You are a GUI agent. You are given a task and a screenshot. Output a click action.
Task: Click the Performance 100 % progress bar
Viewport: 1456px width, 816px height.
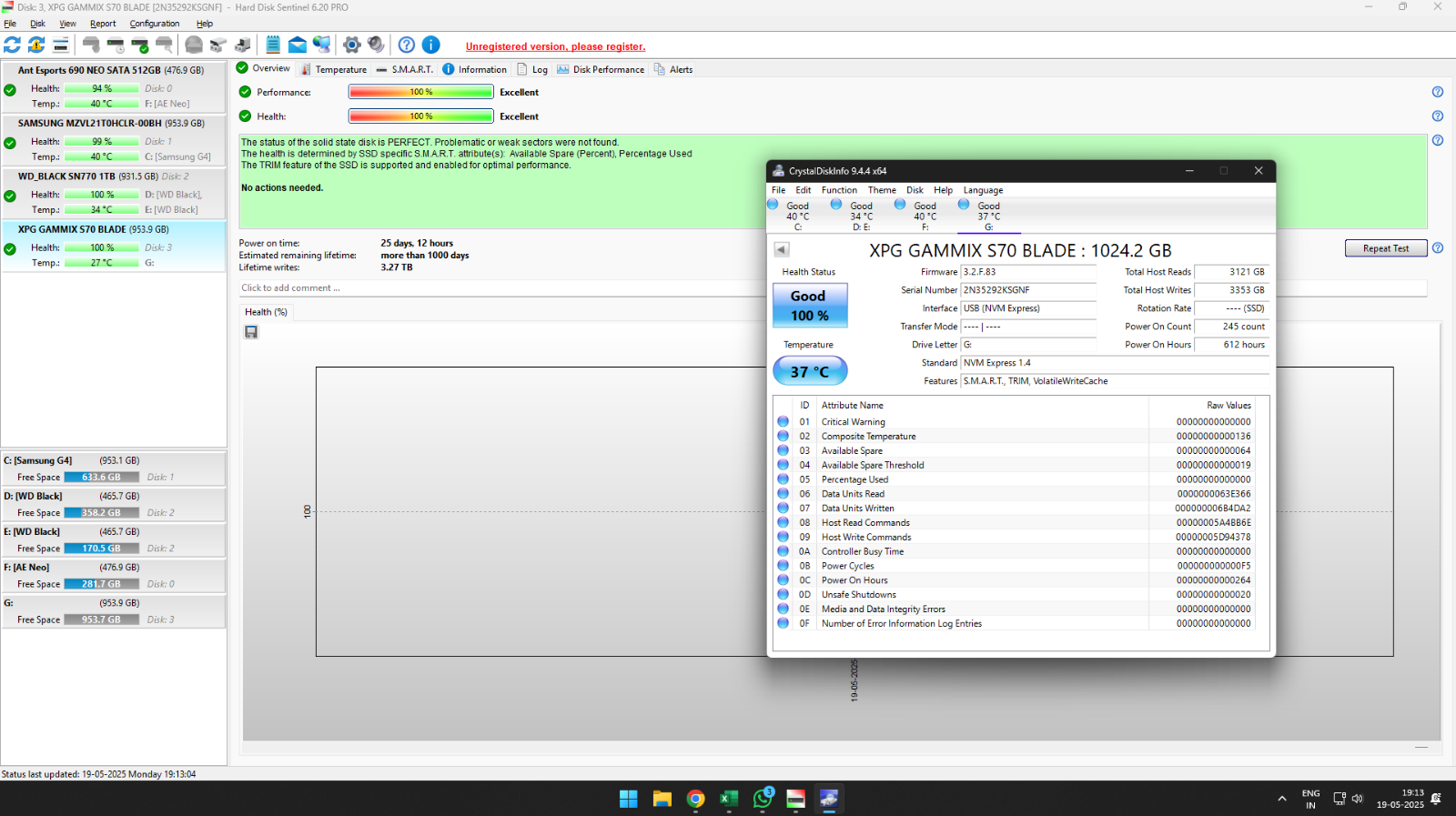tap(420, 92)
